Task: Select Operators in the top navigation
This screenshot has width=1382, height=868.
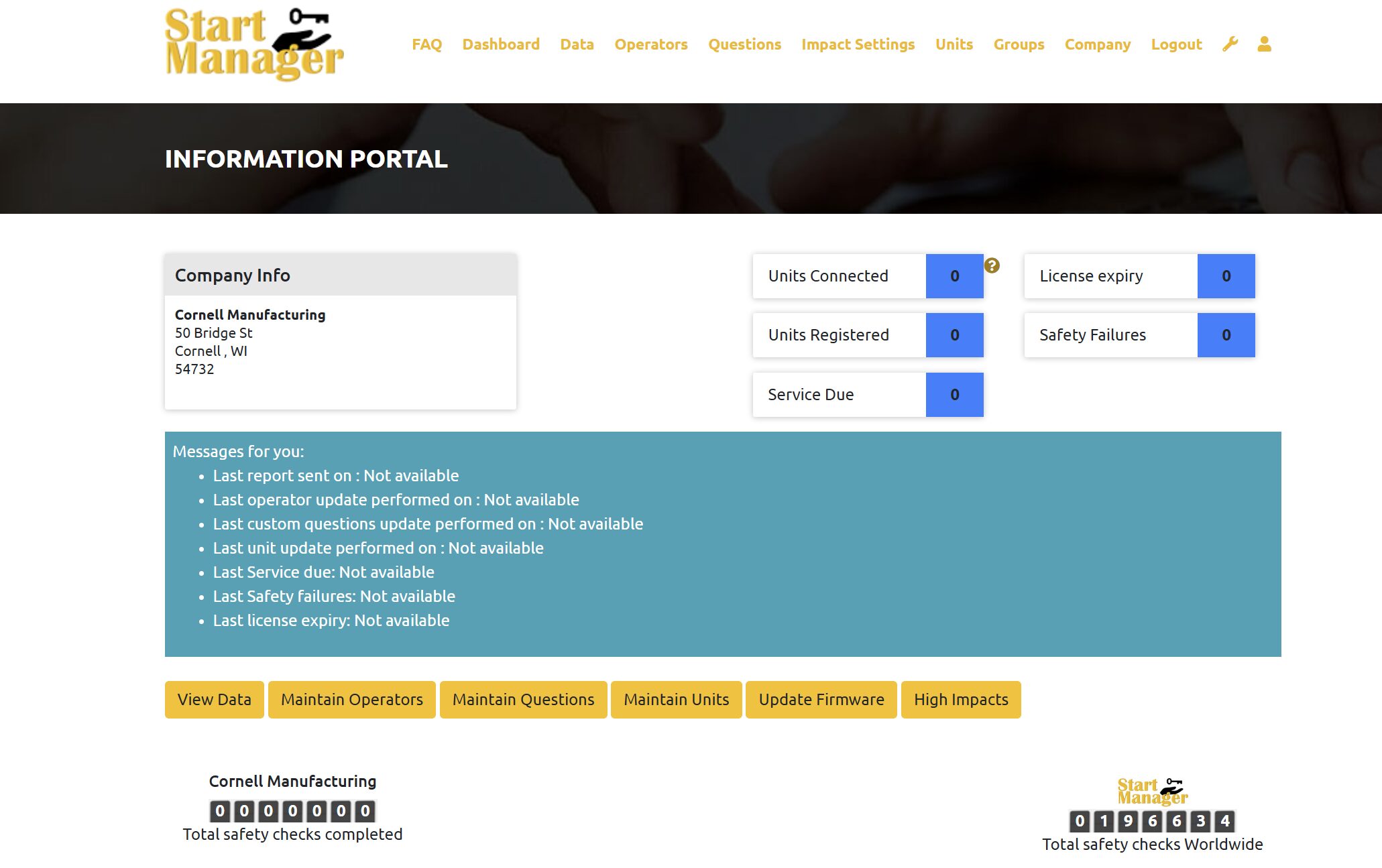Action: click(x=650, y=44)
